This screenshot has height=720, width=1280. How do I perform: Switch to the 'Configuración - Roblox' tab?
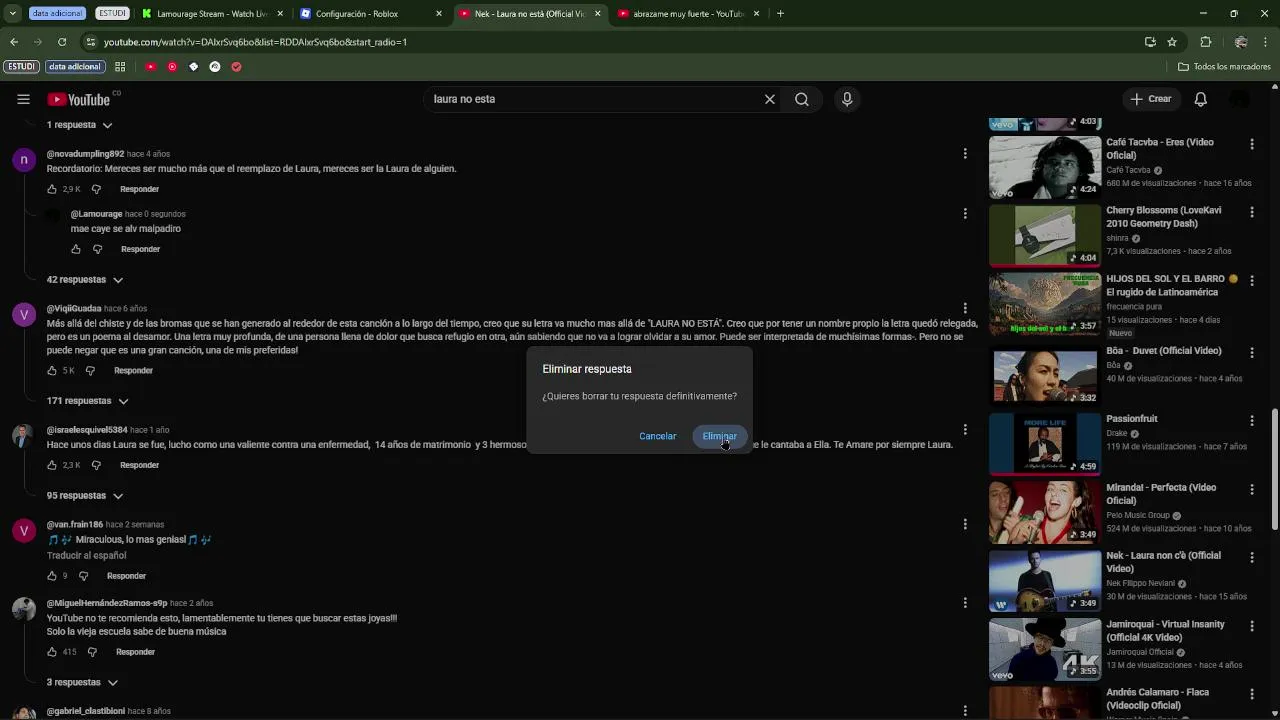click(x=370, y=14)
